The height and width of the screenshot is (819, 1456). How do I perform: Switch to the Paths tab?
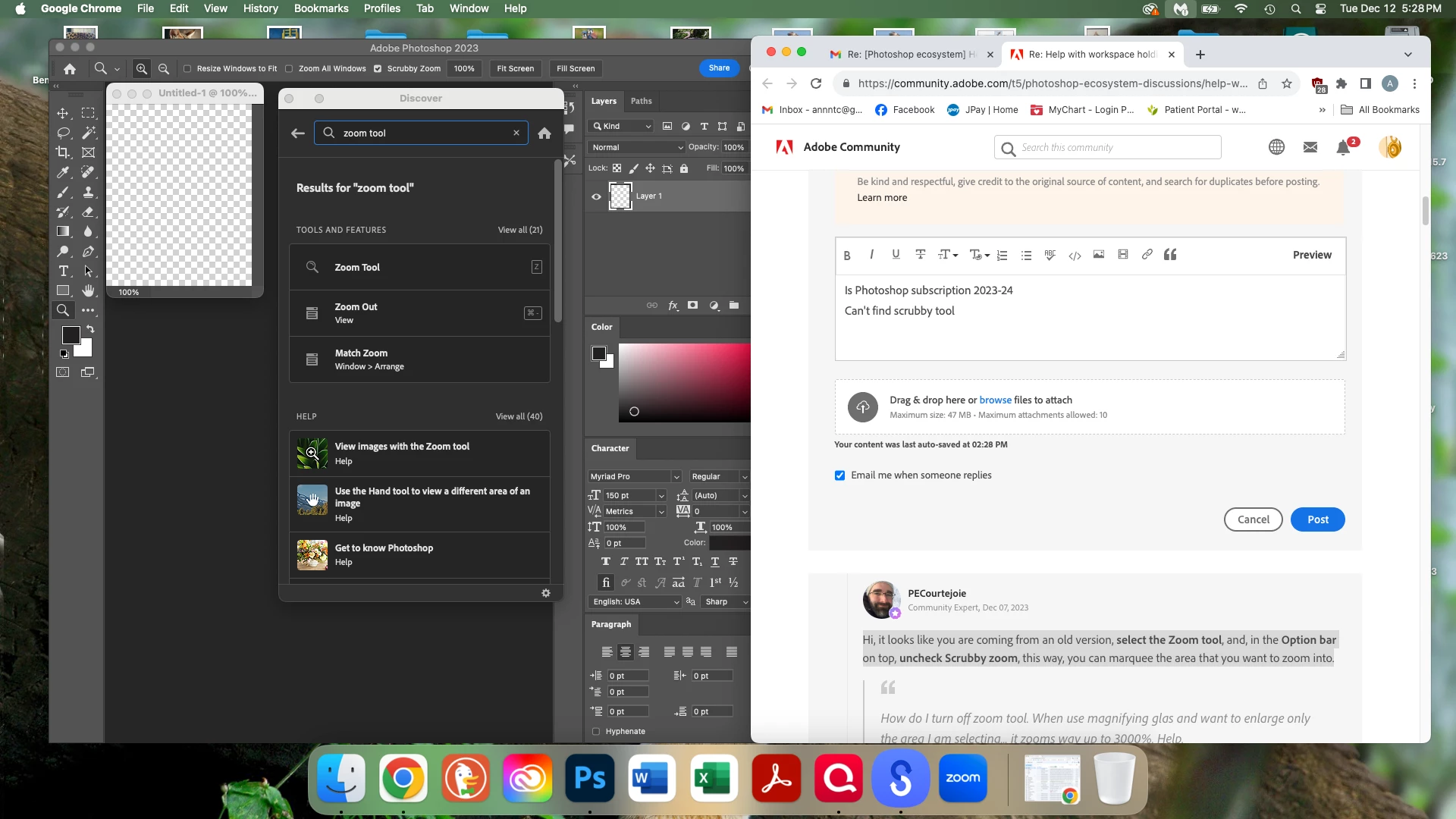(x=641, y=101)
